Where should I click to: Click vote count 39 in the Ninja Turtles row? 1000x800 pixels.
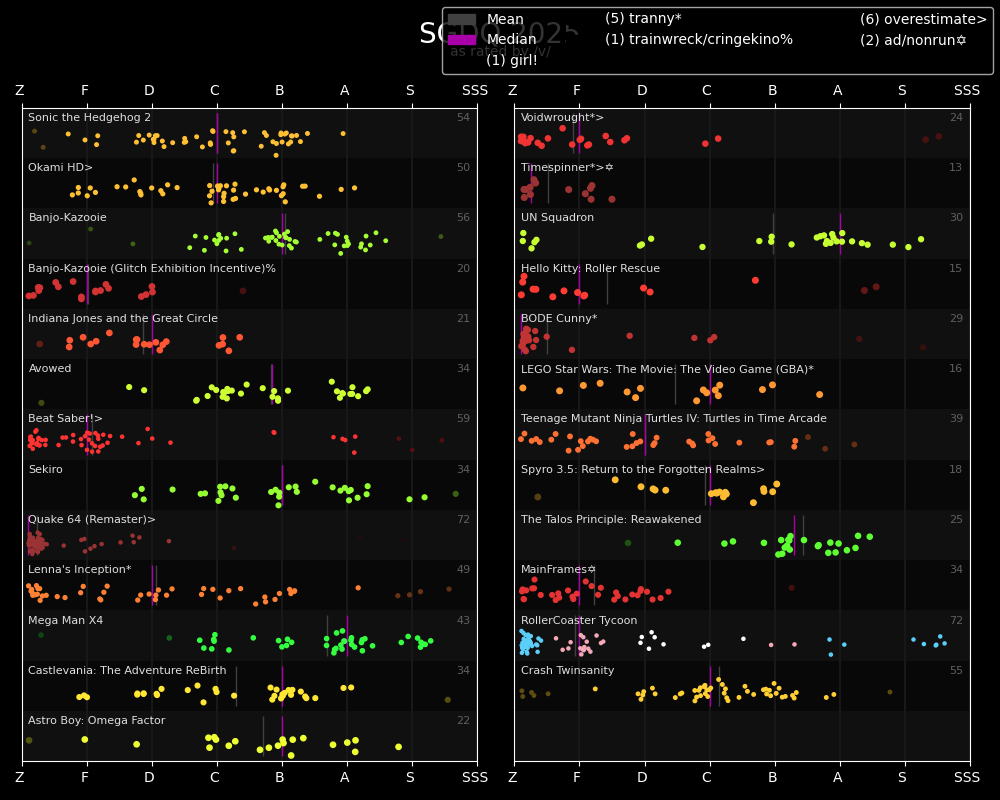tap(956, 419)
